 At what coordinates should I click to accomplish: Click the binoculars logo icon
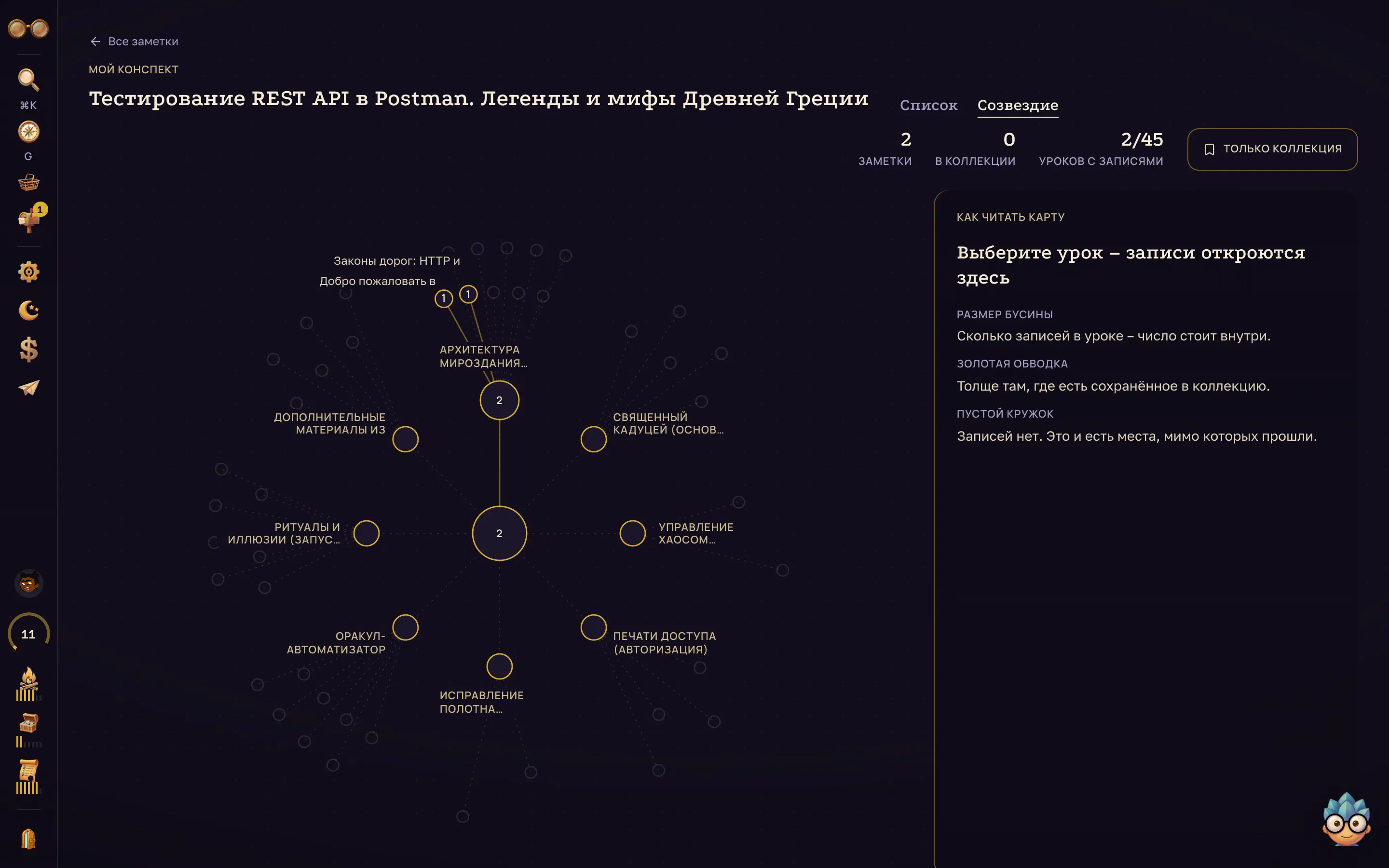pyautogui.click(x=28, y=28)
